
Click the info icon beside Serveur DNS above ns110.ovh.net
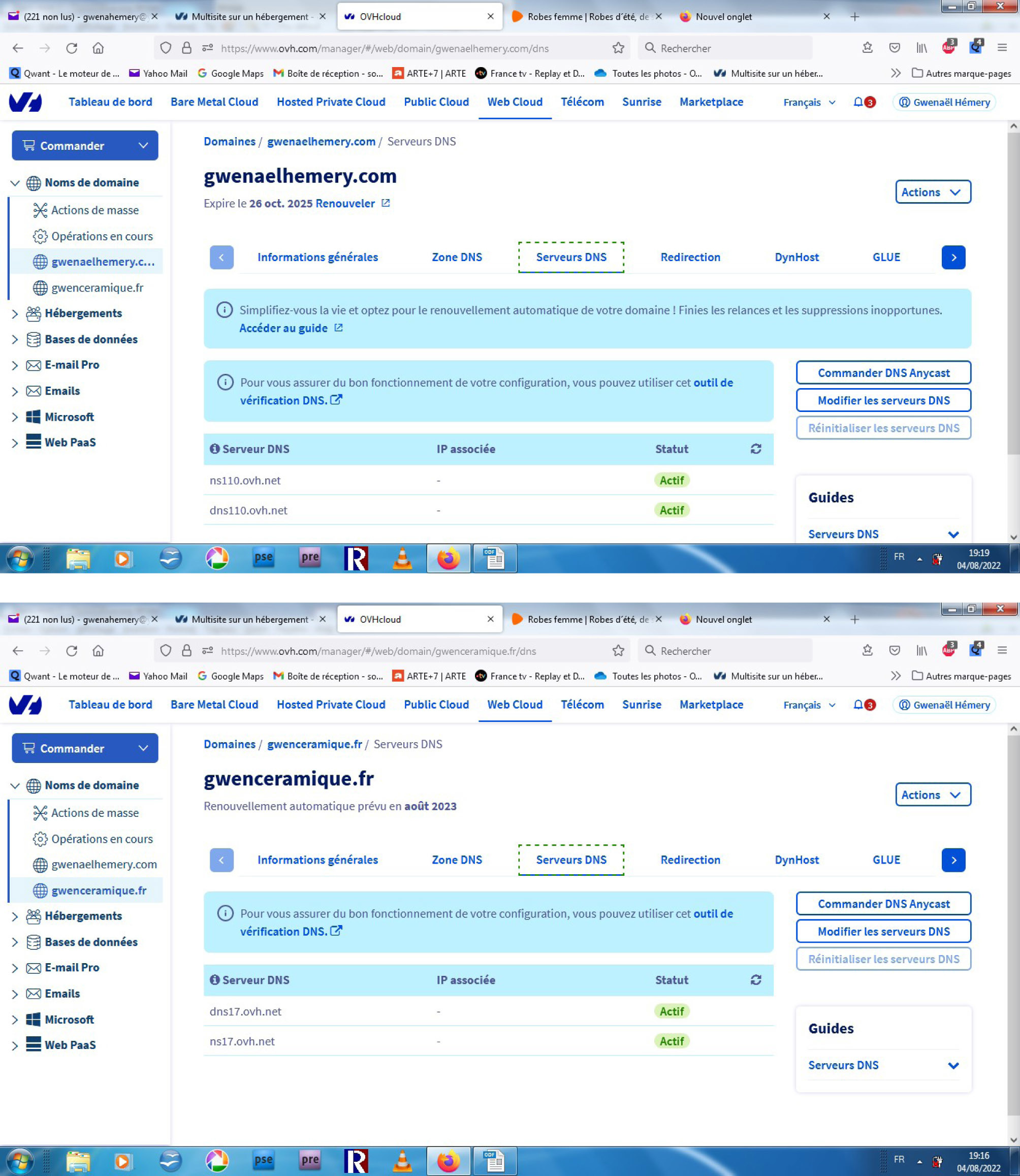click(x=214, y=449)
